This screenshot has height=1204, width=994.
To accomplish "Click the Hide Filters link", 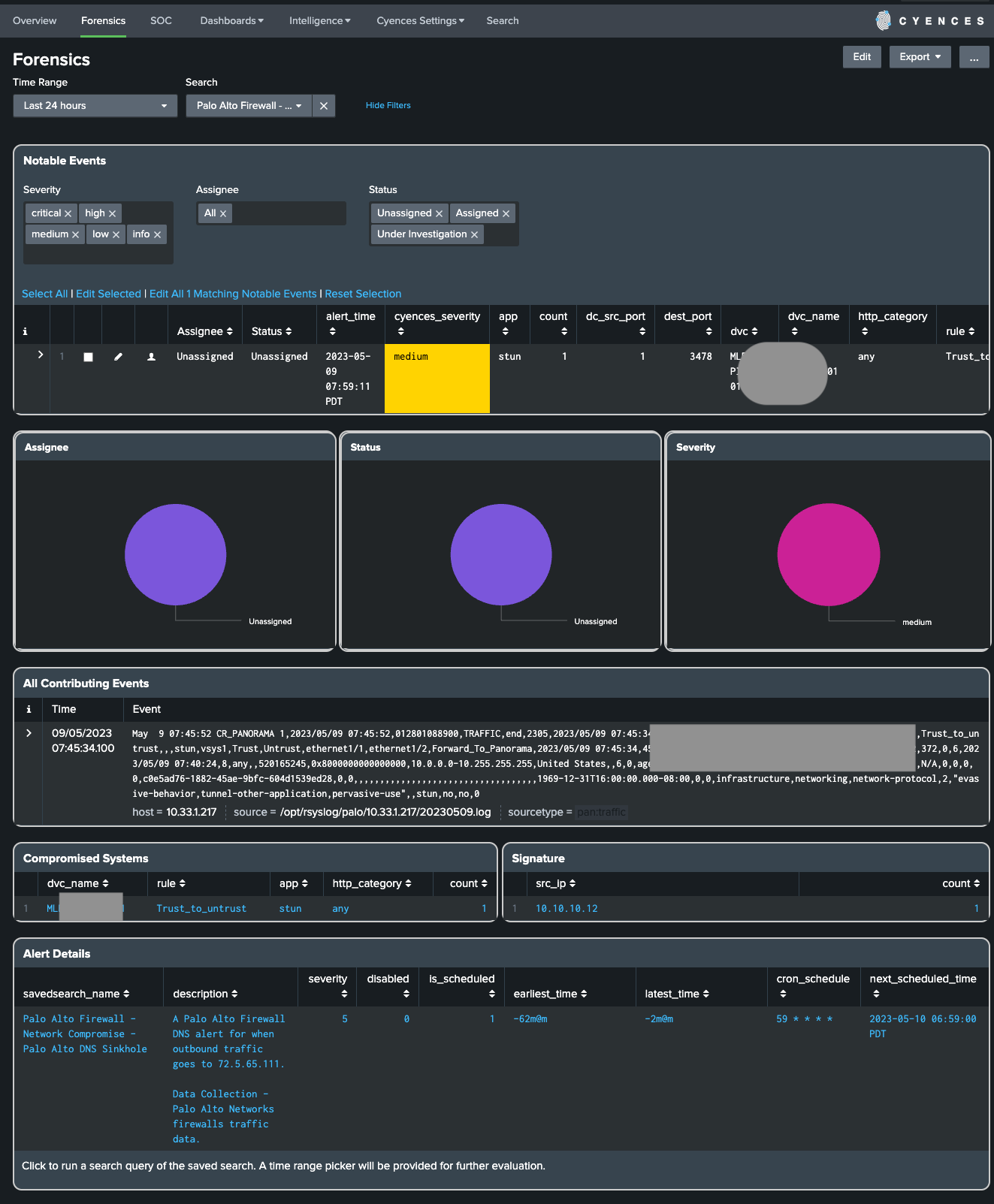I will click(x=388, y=106).
